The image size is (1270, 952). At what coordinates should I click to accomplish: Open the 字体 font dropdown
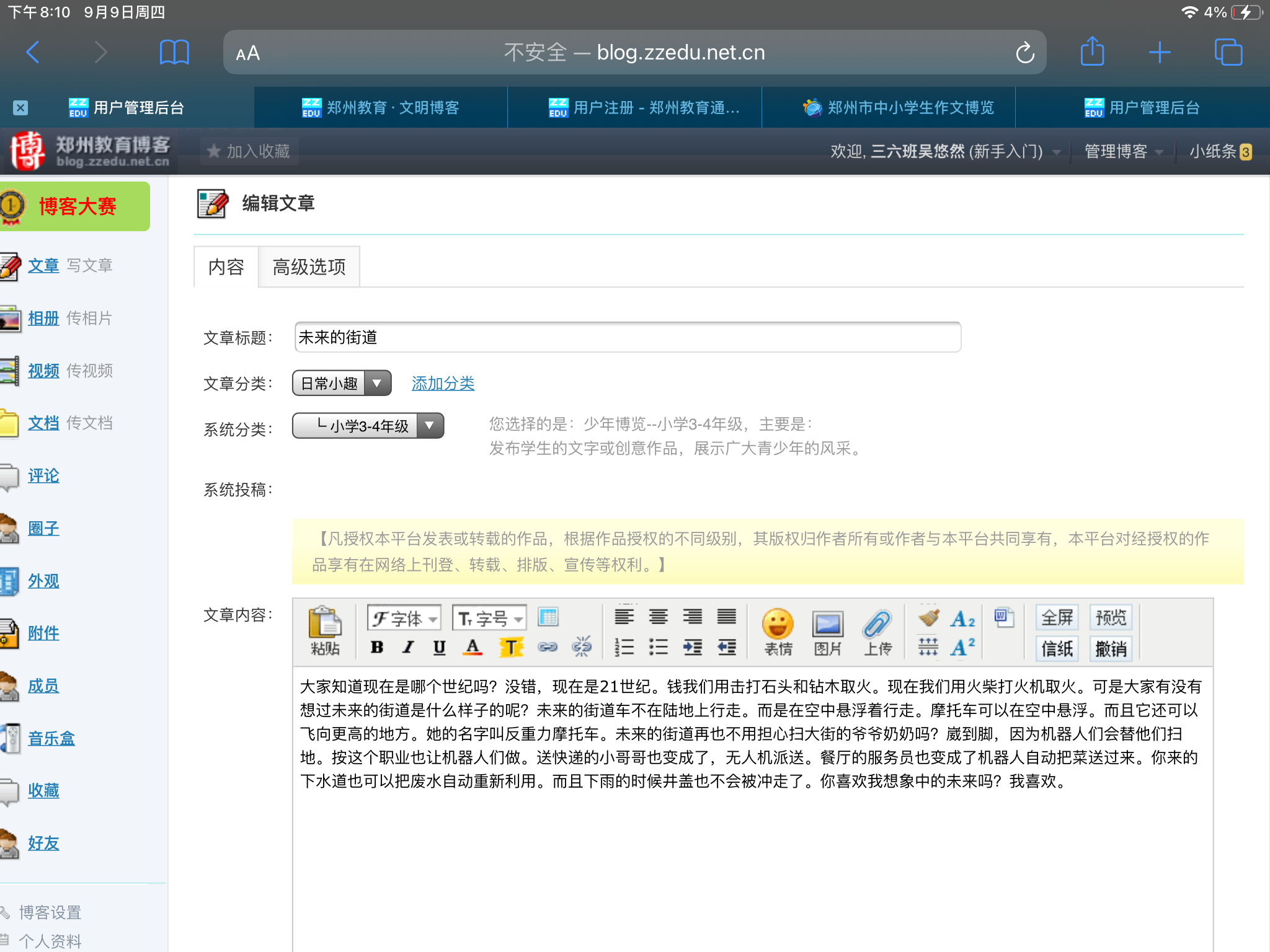click(x=404, y=618)
